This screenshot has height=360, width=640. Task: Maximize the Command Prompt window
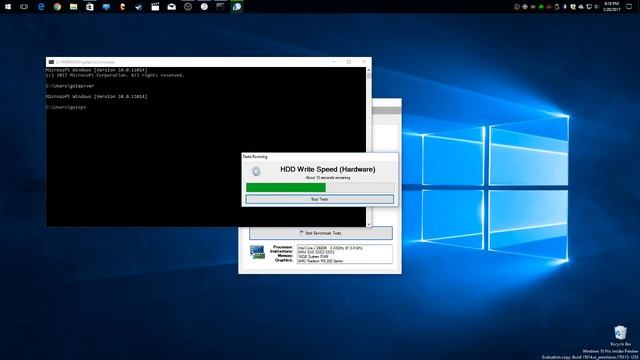coord(349,62)
